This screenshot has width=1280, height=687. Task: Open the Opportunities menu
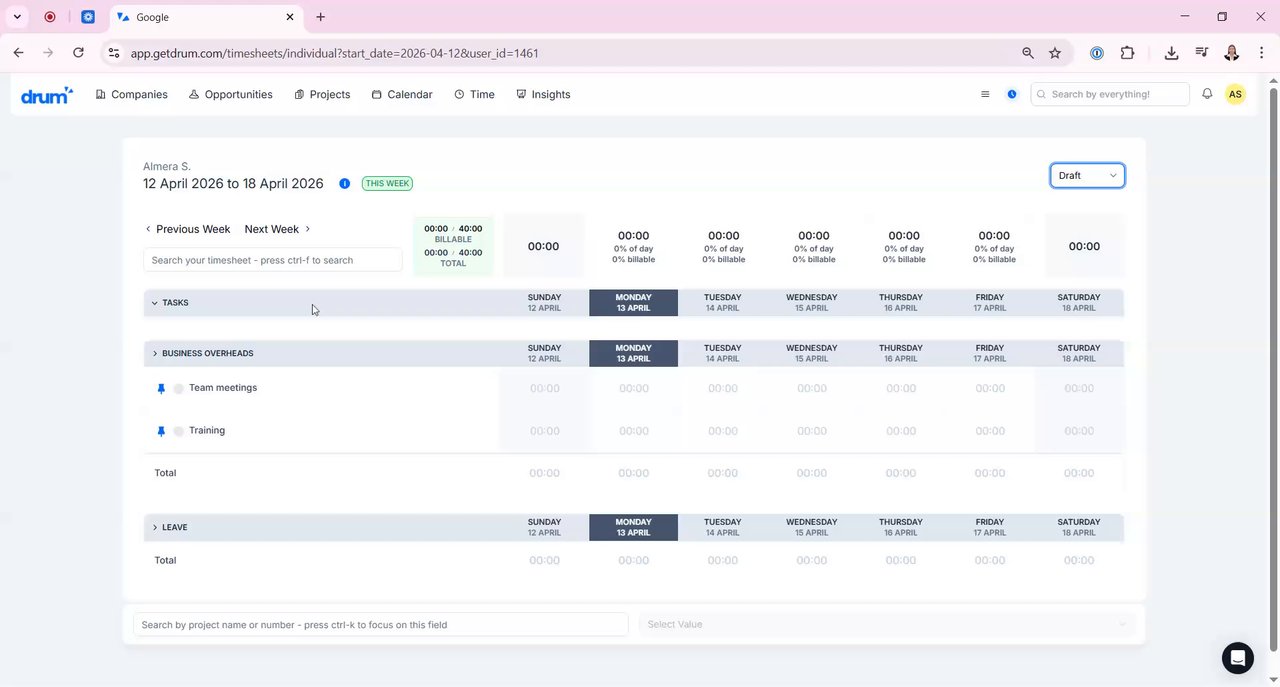pos(230,94)
